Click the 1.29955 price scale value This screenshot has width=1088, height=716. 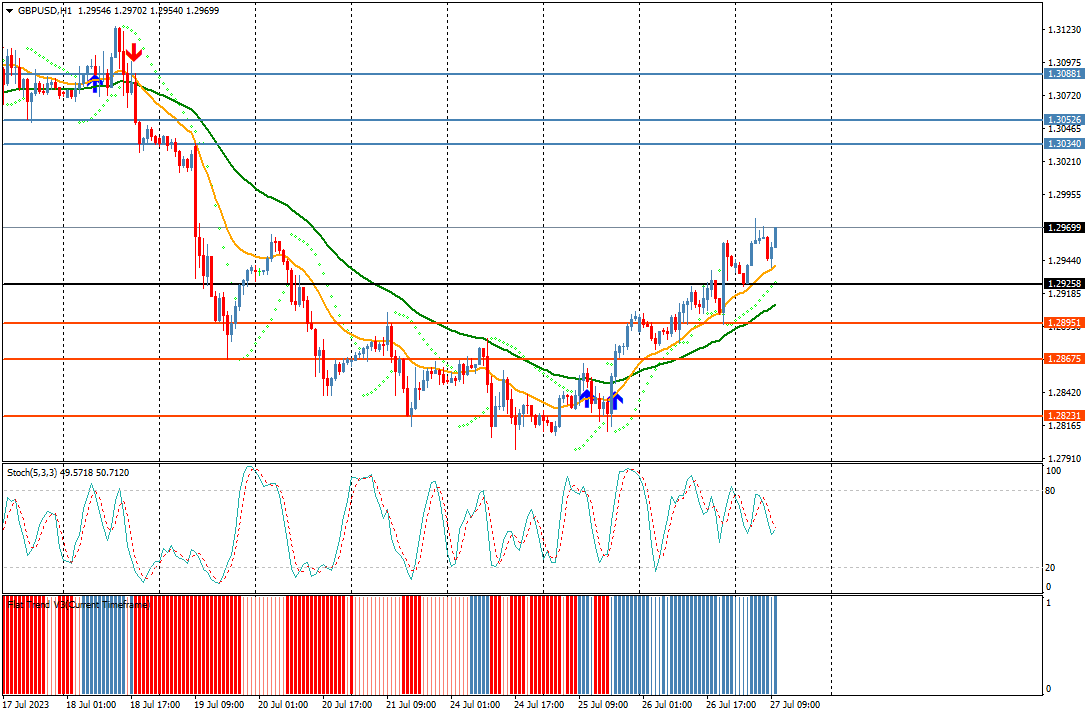(x=1064, y=195)
